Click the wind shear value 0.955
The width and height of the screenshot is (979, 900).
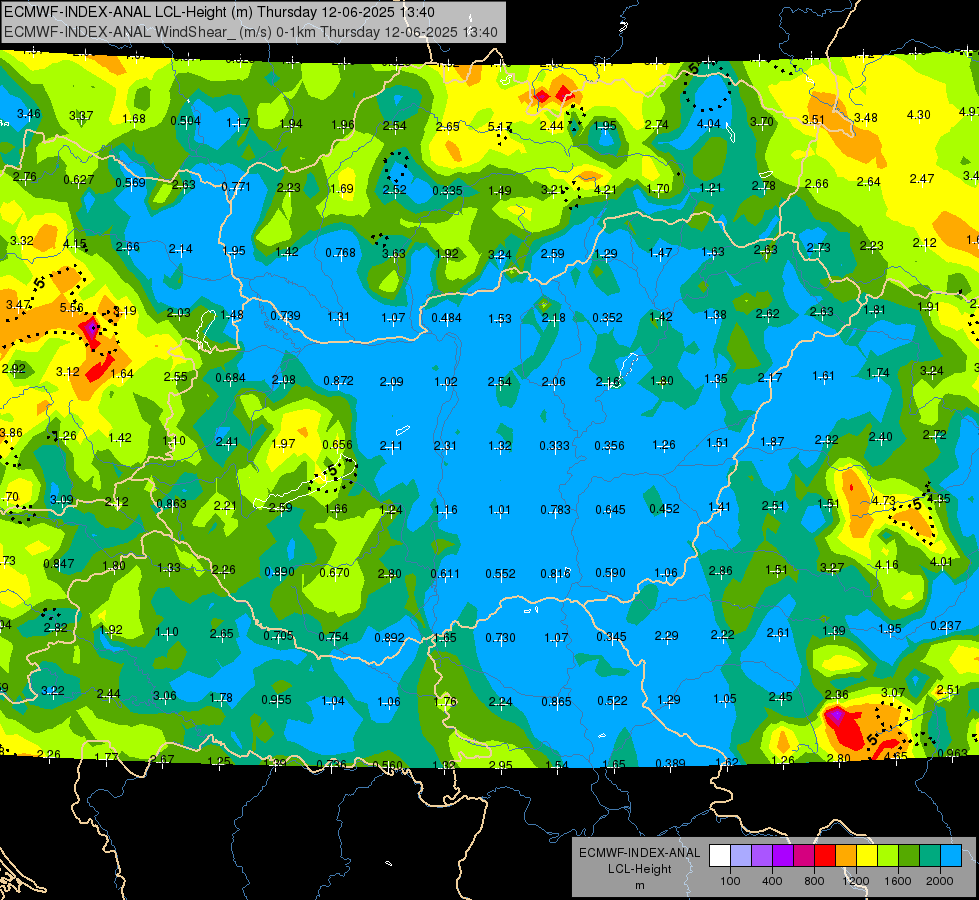pos(277,700)
